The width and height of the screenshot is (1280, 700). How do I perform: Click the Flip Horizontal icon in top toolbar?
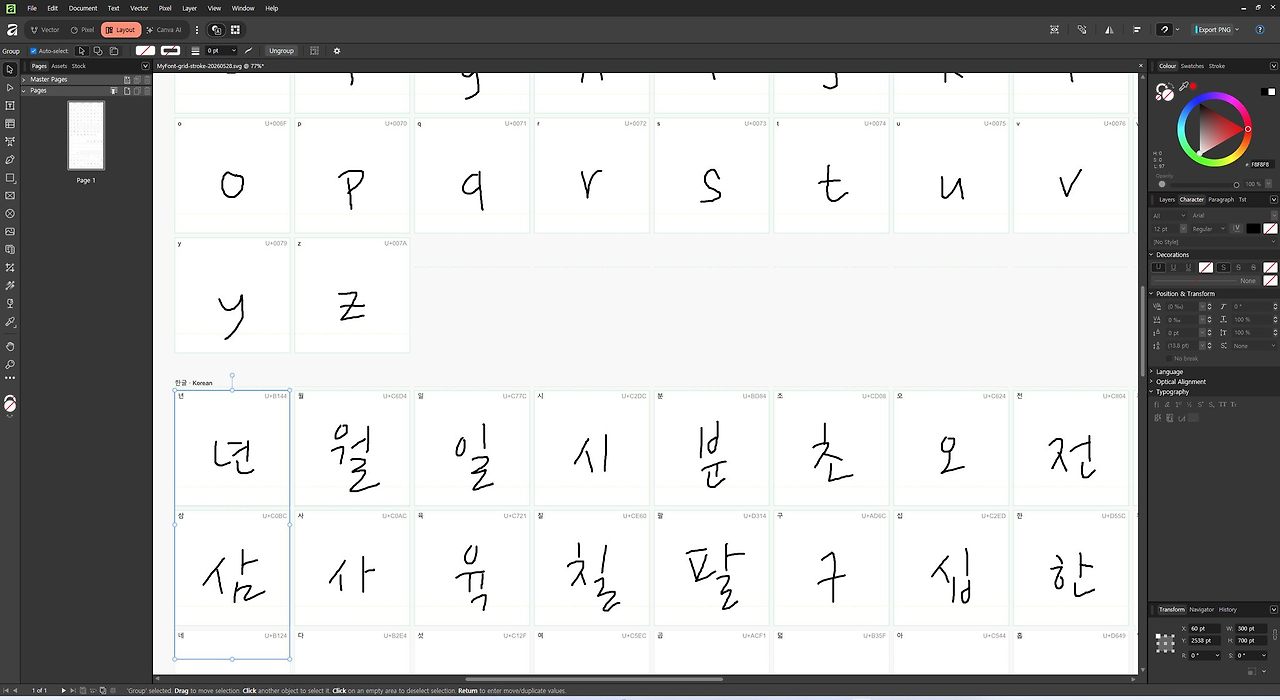click(x=1109, y=30)
